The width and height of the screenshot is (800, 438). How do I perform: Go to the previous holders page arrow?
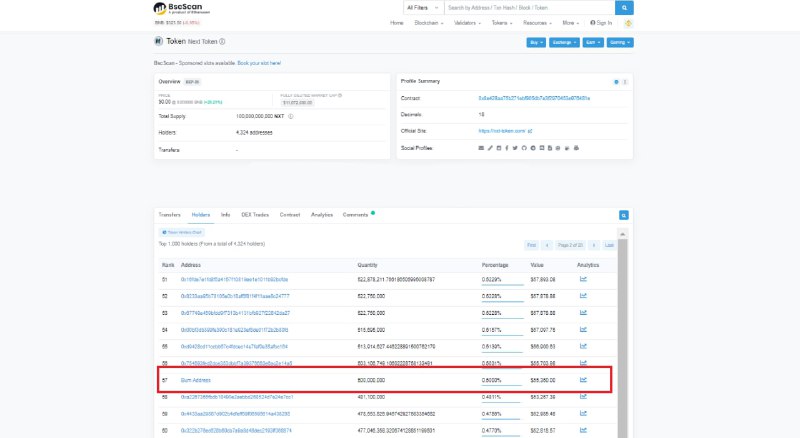tap(547, 246)
